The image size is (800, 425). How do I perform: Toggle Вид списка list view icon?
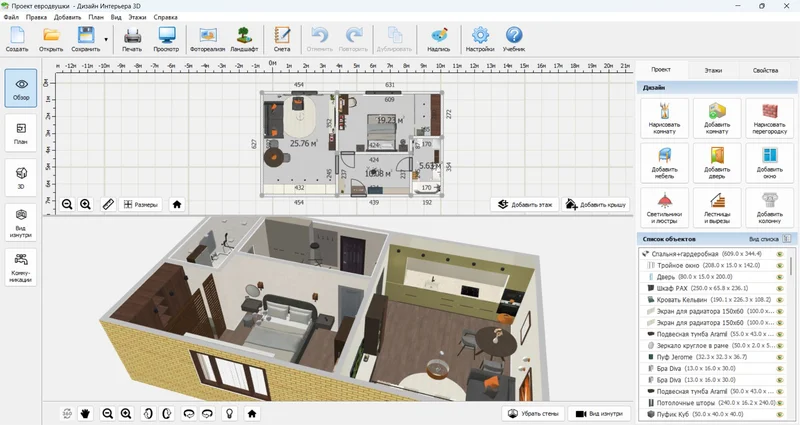tap(787, 239)
